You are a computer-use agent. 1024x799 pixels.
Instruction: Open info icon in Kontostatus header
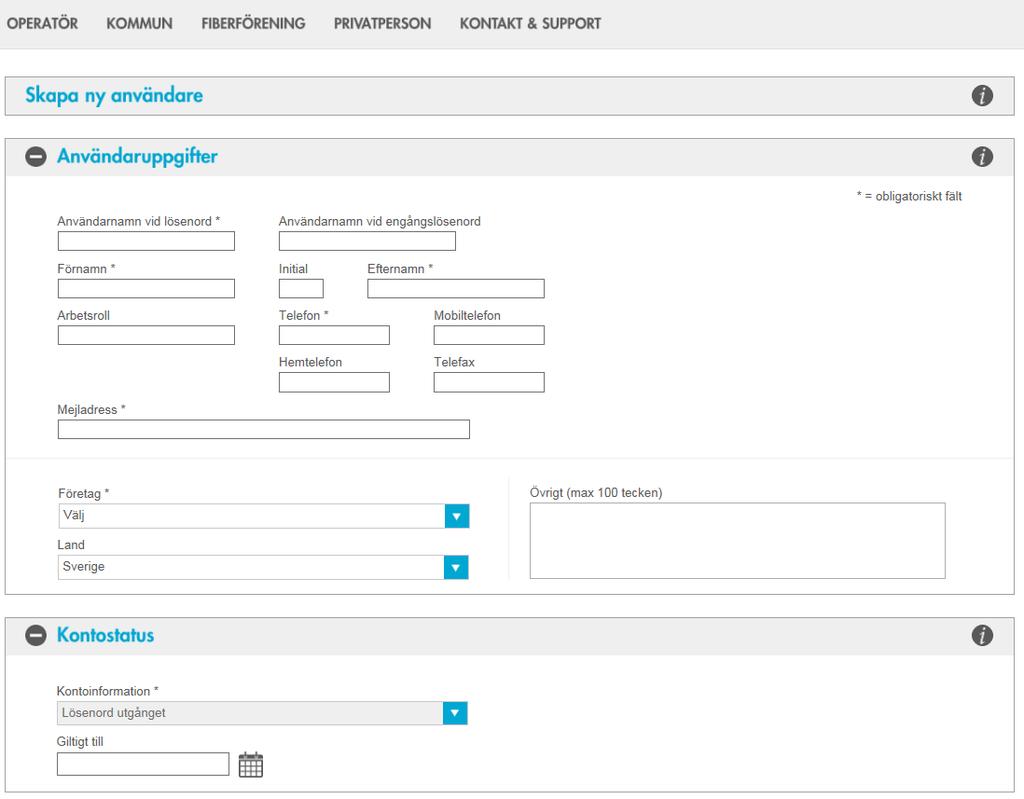pos(982,635)
